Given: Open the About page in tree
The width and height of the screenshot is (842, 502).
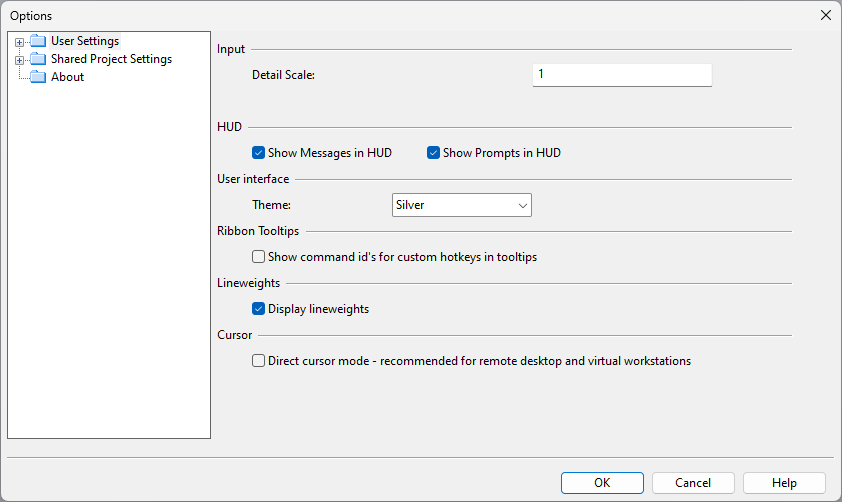Looking at the screenshot, I should (x=67, y=77).
